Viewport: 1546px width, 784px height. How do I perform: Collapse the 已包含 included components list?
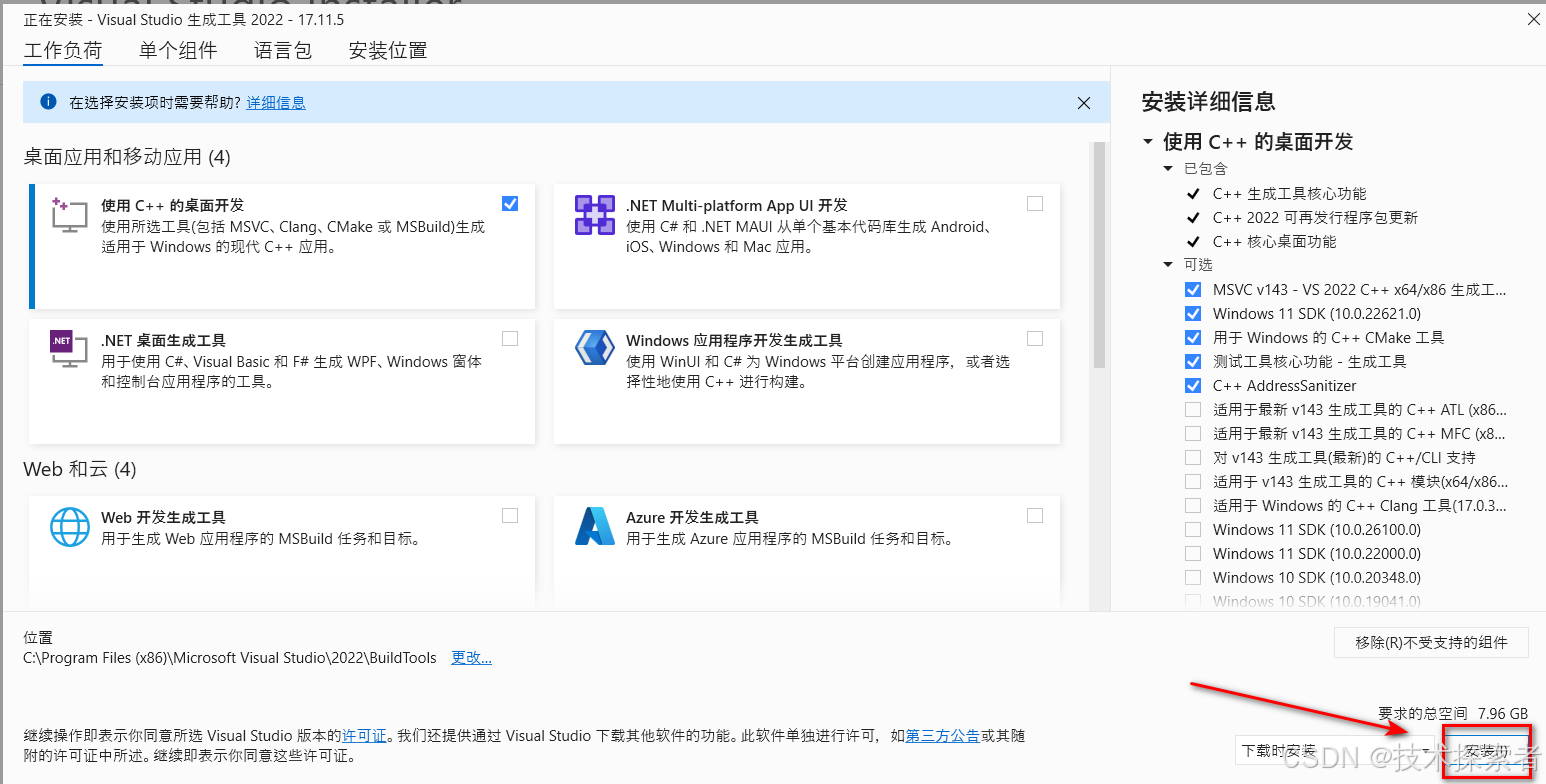pos(1168,169)
